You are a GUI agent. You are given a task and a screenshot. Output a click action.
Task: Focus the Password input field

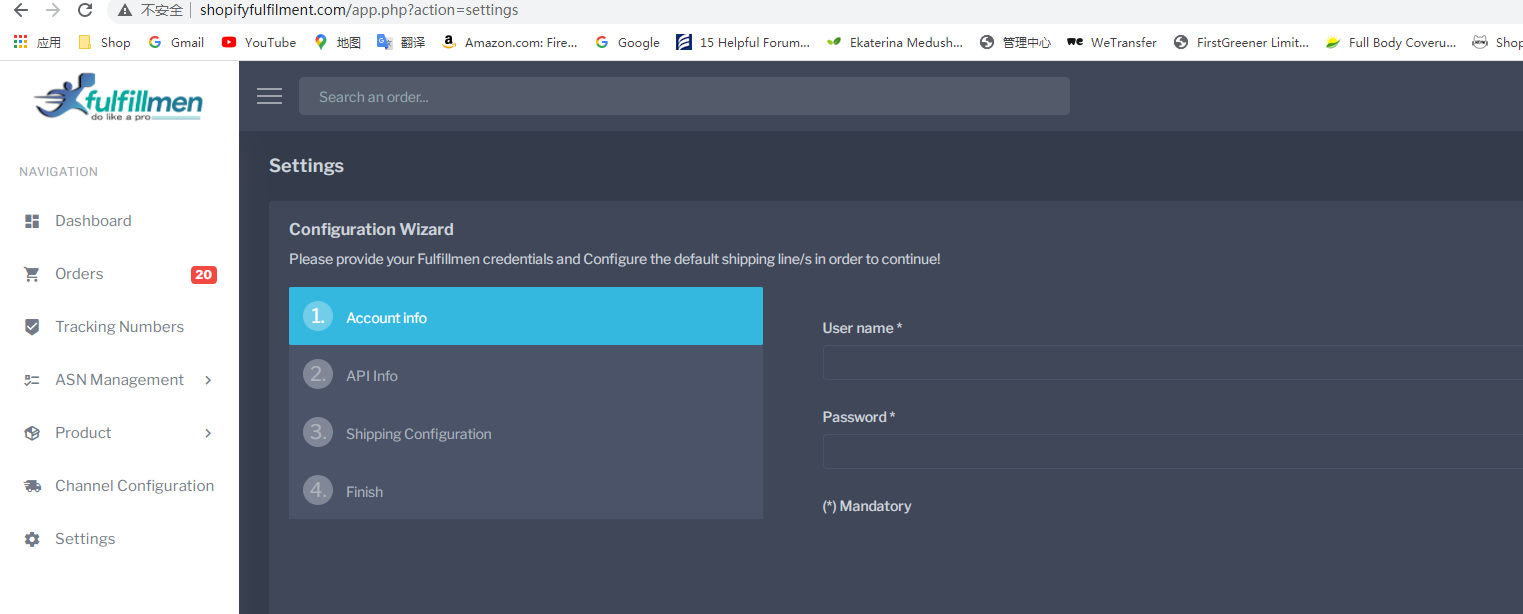coord(1173,451)
